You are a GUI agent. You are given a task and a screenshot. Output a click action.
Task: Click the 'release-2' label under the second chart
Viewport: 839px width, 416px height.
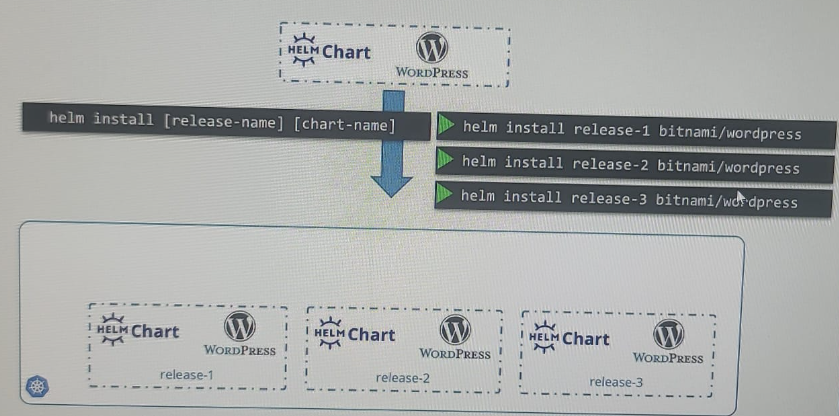pos(402,378)
